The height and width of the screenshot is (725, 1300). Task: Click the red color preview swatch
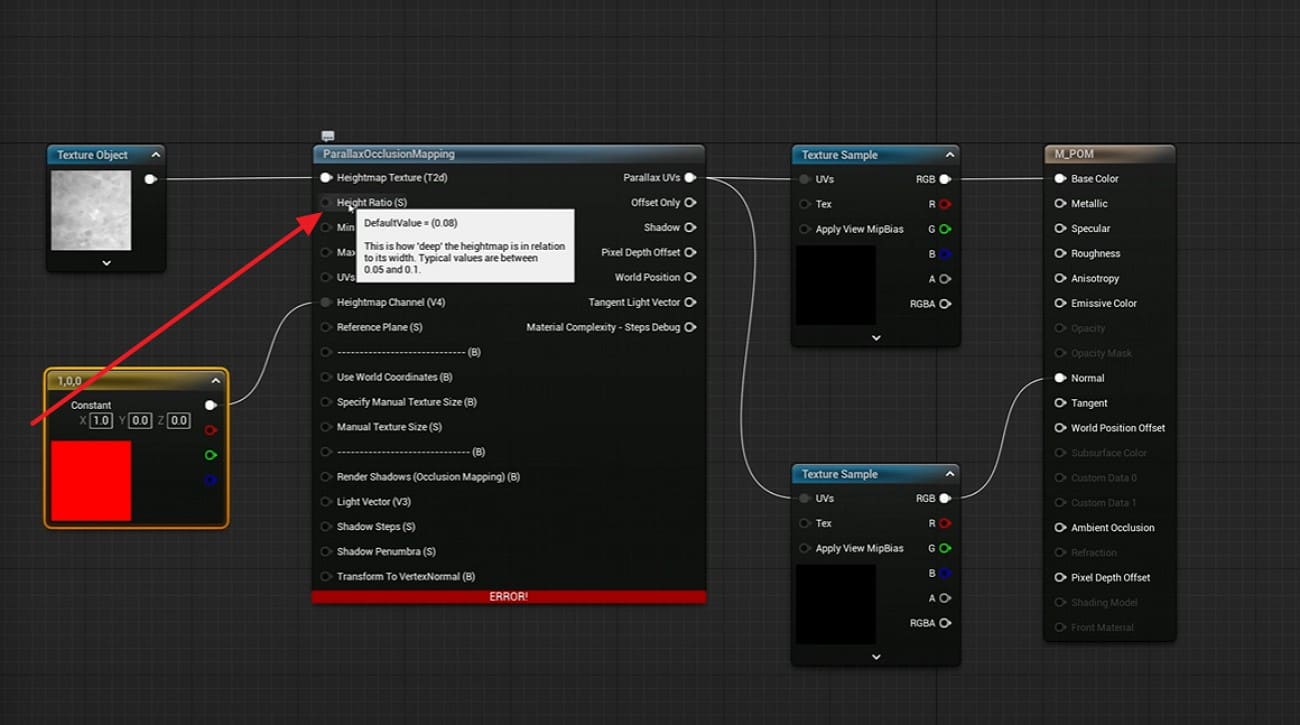pyautogui.click(x=91, y=481)
